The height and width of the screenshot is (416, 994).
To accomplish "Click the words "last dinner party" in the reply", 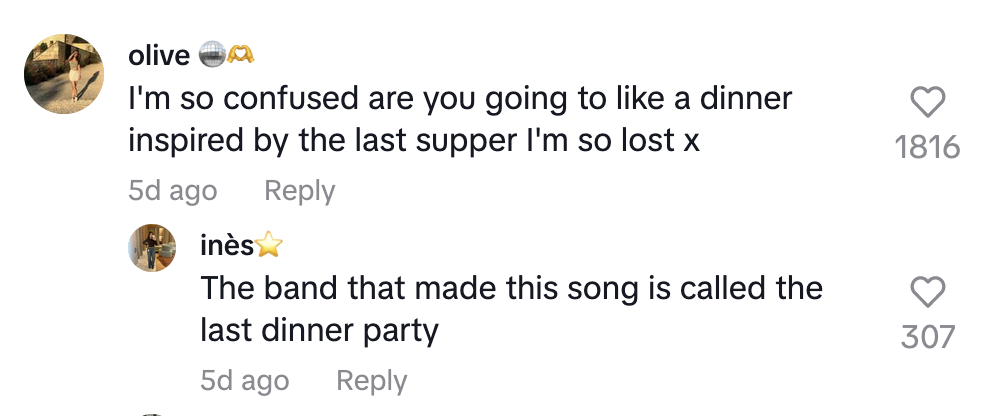I will pos(319,330).
